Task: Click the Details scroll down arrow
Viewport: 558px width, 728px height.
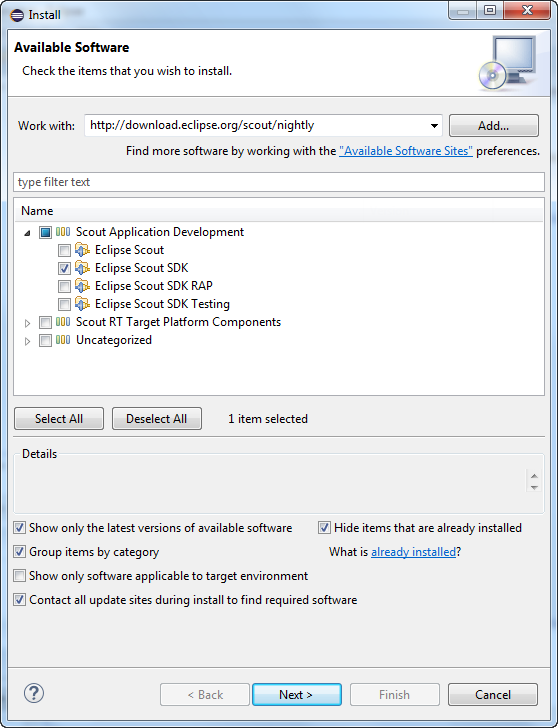Action: (x=534, y=487)
